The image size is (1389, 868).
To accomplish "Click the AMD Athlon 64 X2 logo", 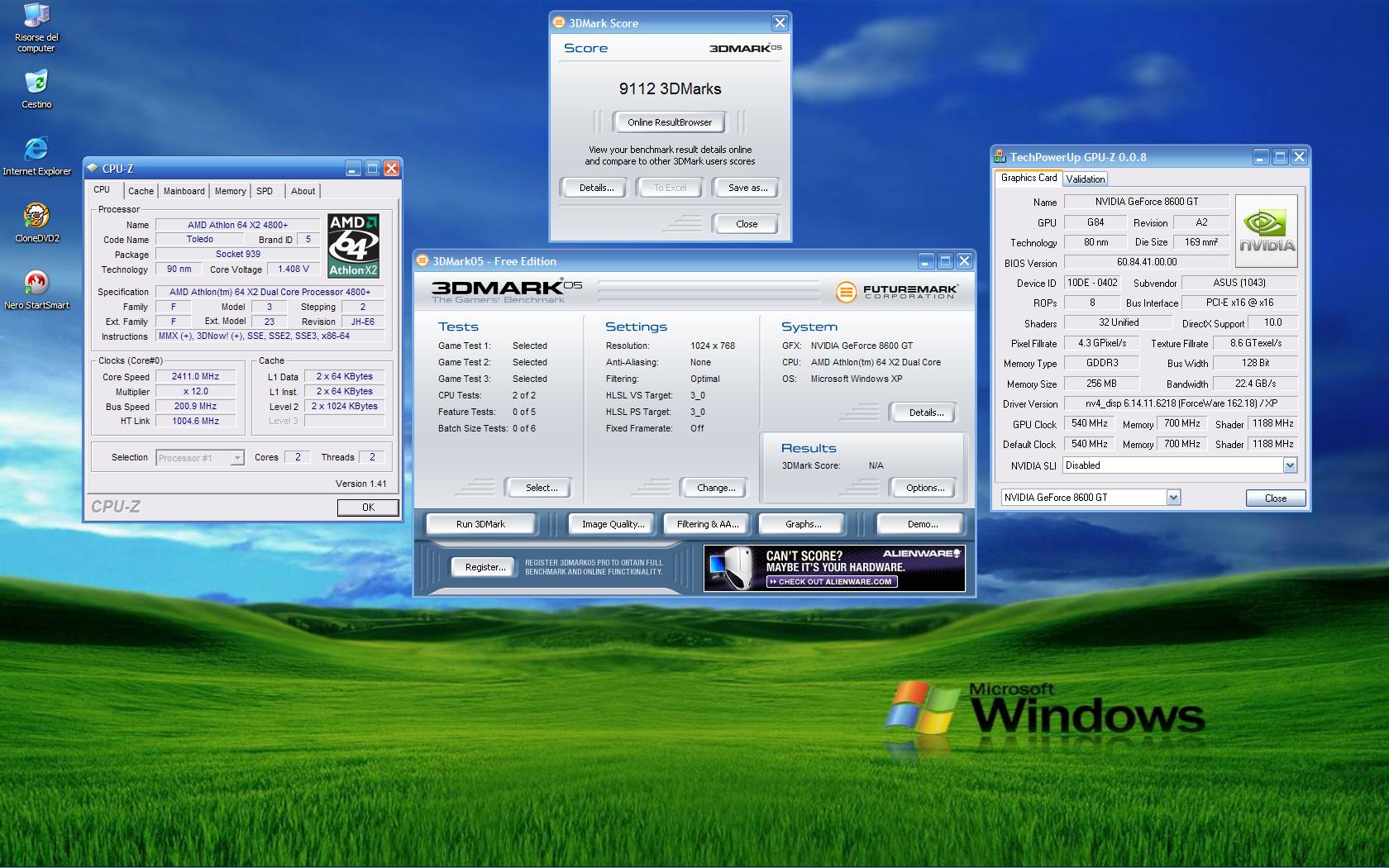I will click(353, 246).
